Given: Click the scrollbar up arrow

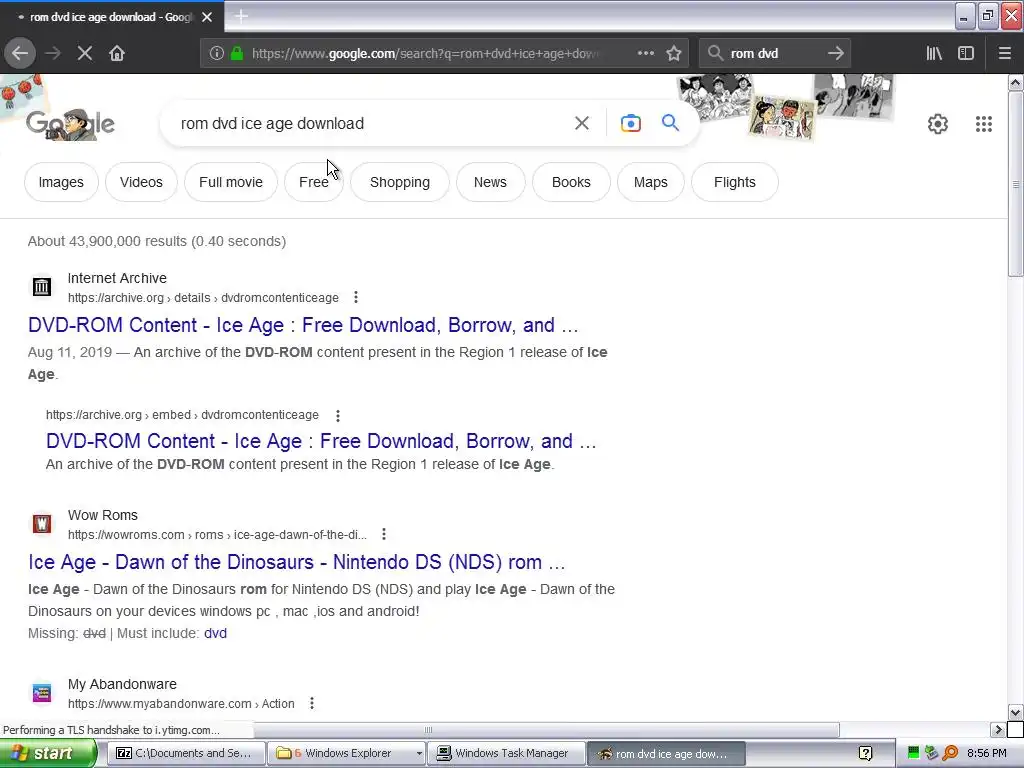Looking at the screenshot, I should tap(1016, 82).
